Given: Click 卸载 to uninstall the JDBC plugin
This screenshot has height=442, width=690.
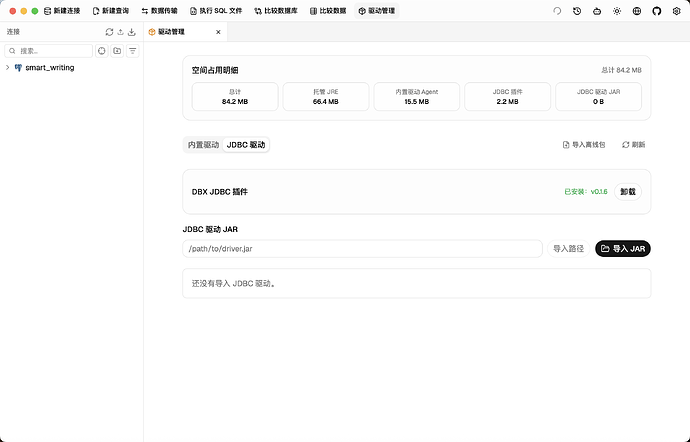Looking at the screenshot, I should click(x=628, y=192).
